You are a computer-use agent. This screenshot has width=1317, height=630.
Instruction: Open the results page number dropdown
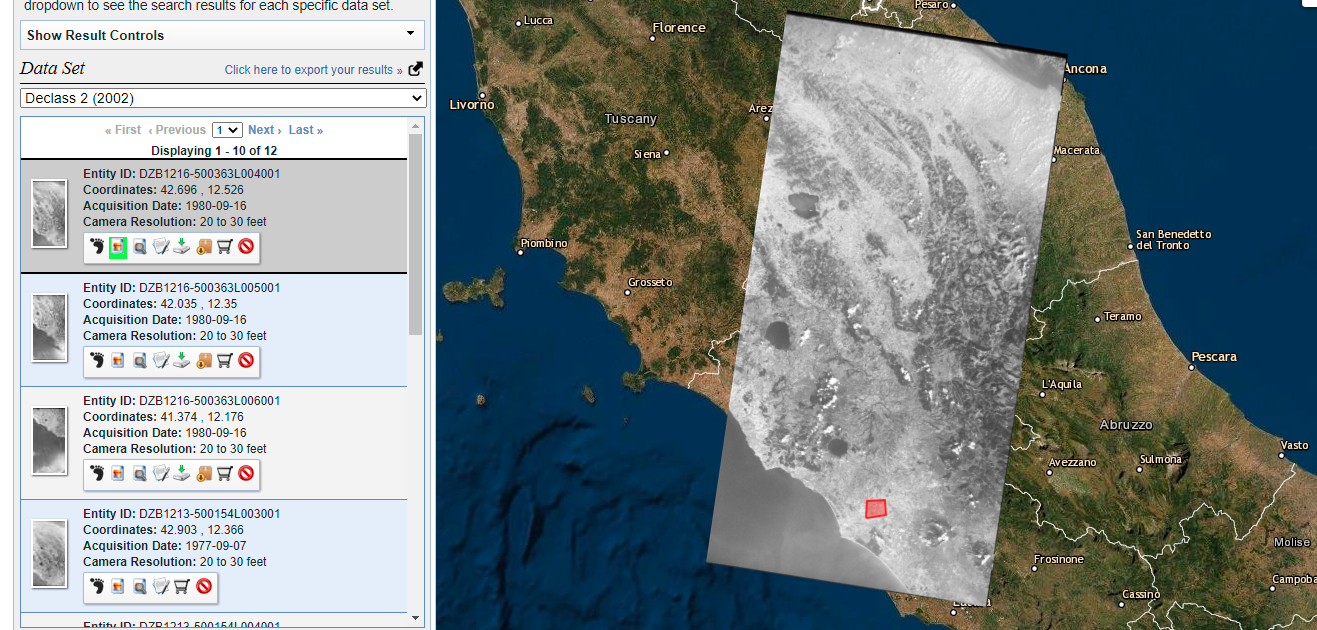point(227,130)
